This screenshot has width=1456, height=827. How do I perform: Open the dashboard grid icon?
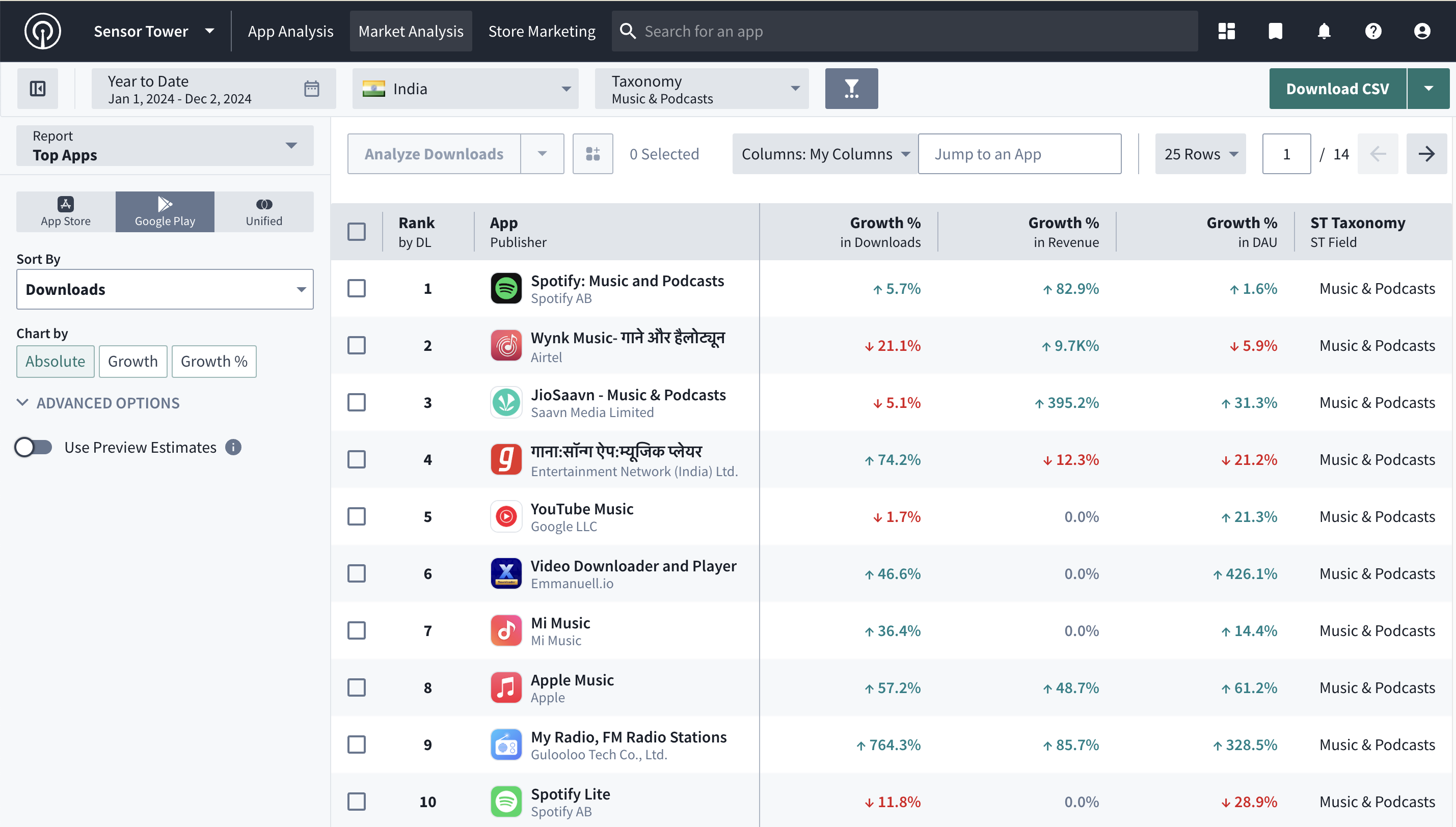[1226, 31]
